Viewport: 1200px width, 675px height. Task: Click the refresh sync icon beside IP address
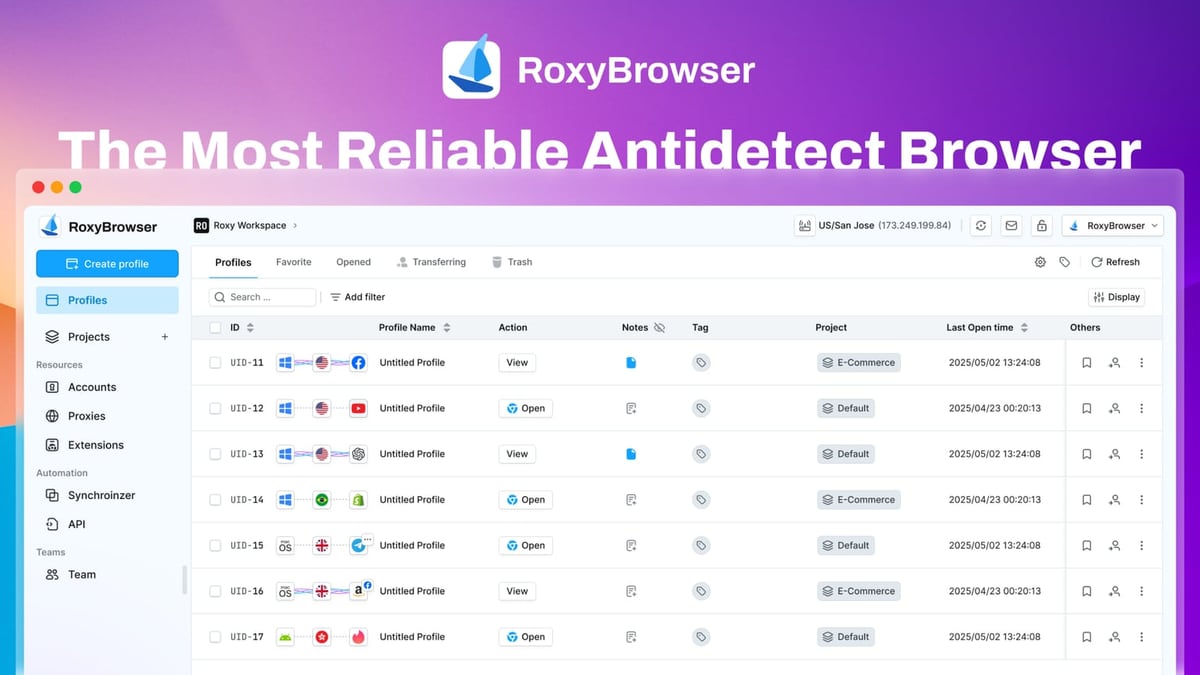(x=981, y=226)
